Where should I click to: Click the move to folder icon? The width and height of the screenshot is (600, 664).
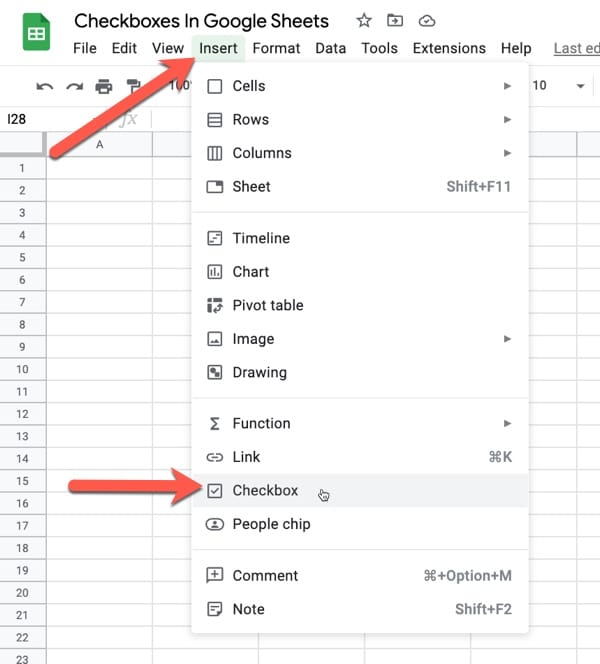click(x=395, y=20)
